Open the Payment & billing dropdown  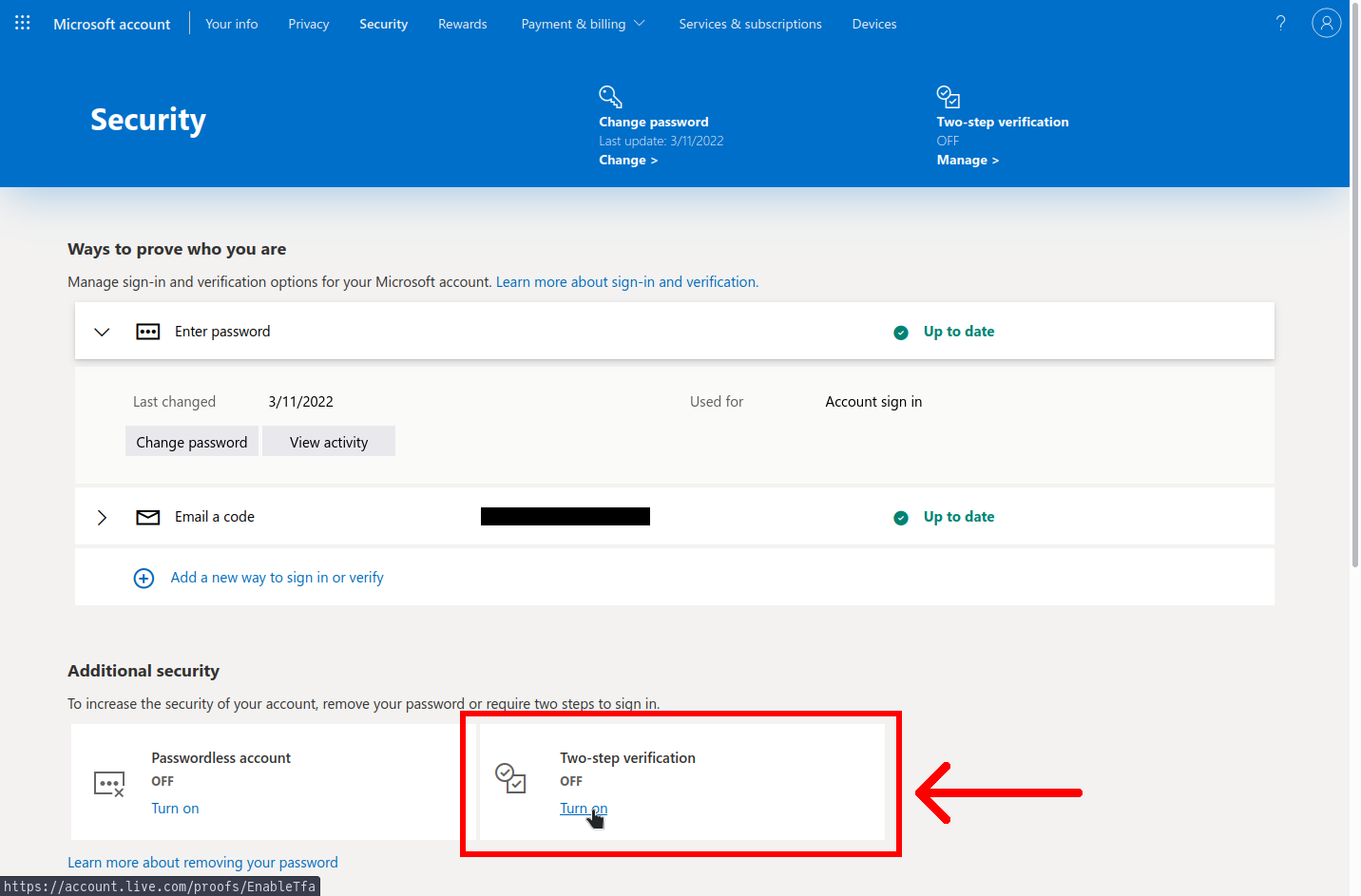point(583,24)
